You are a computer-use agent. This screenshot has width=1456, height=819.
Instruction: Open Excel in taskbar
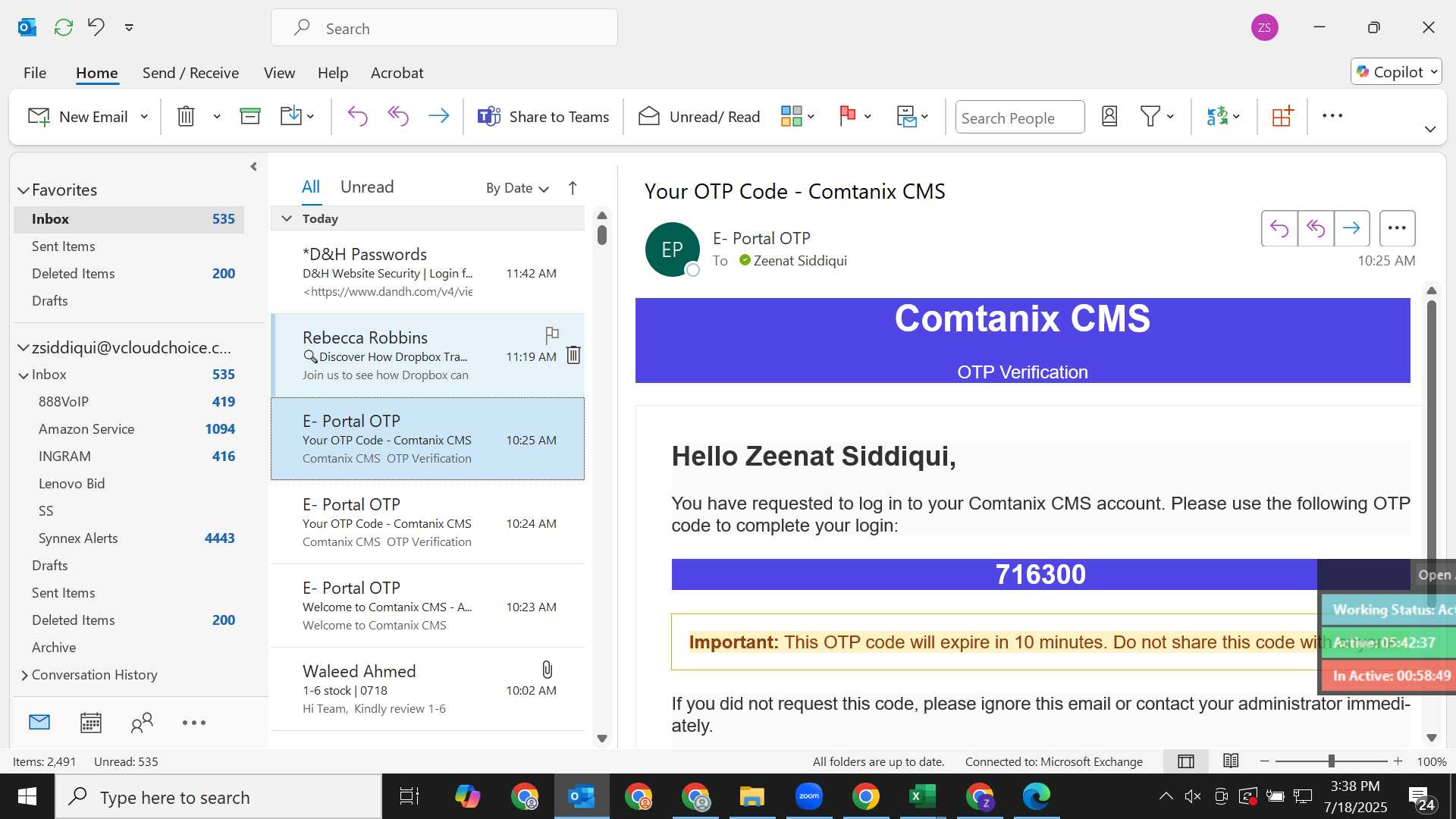pos(922,796)
